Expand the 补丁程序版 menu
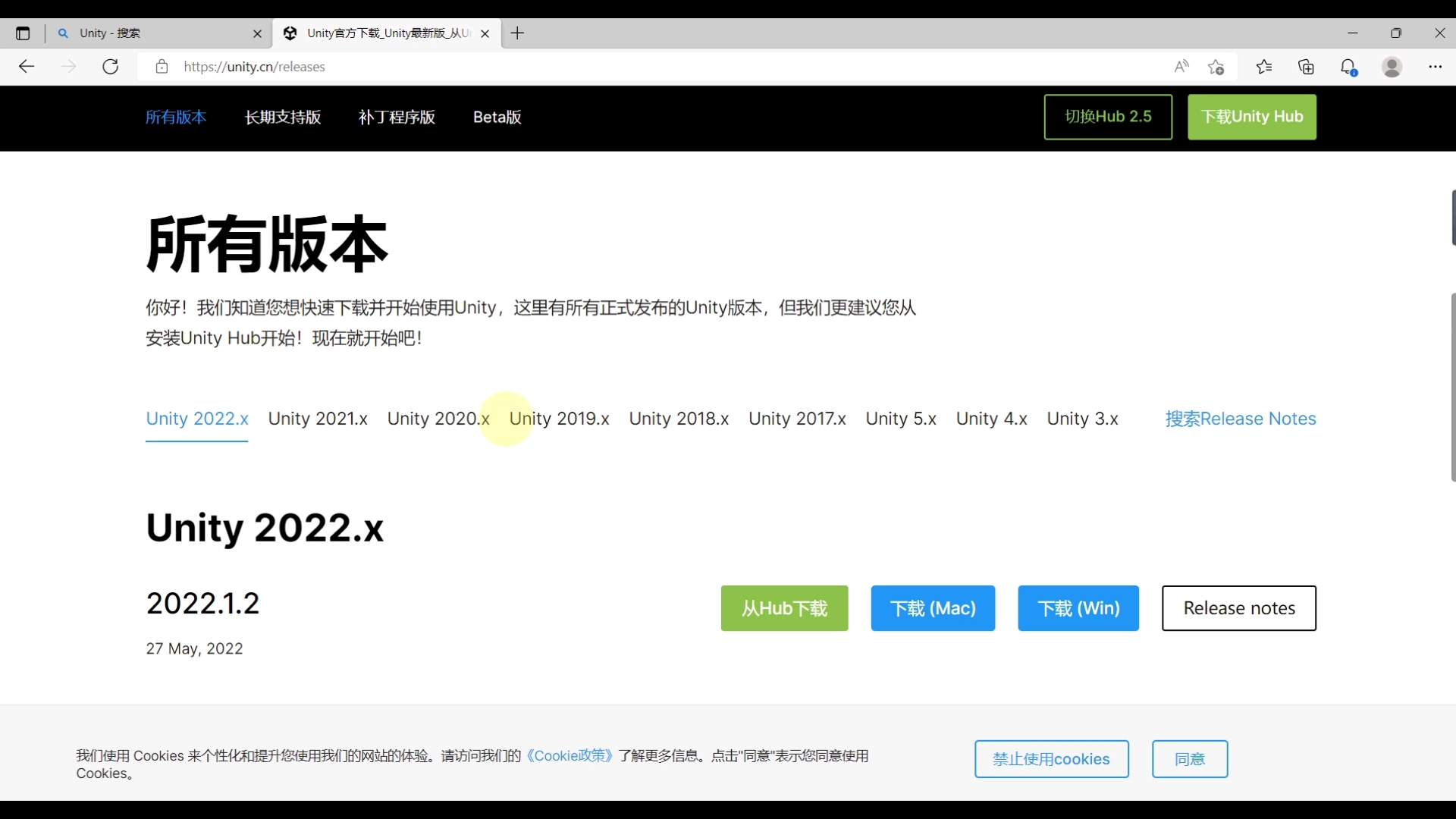Image resolution: width=1456 pixels, height=819 pixels. [x=396, y=117]
